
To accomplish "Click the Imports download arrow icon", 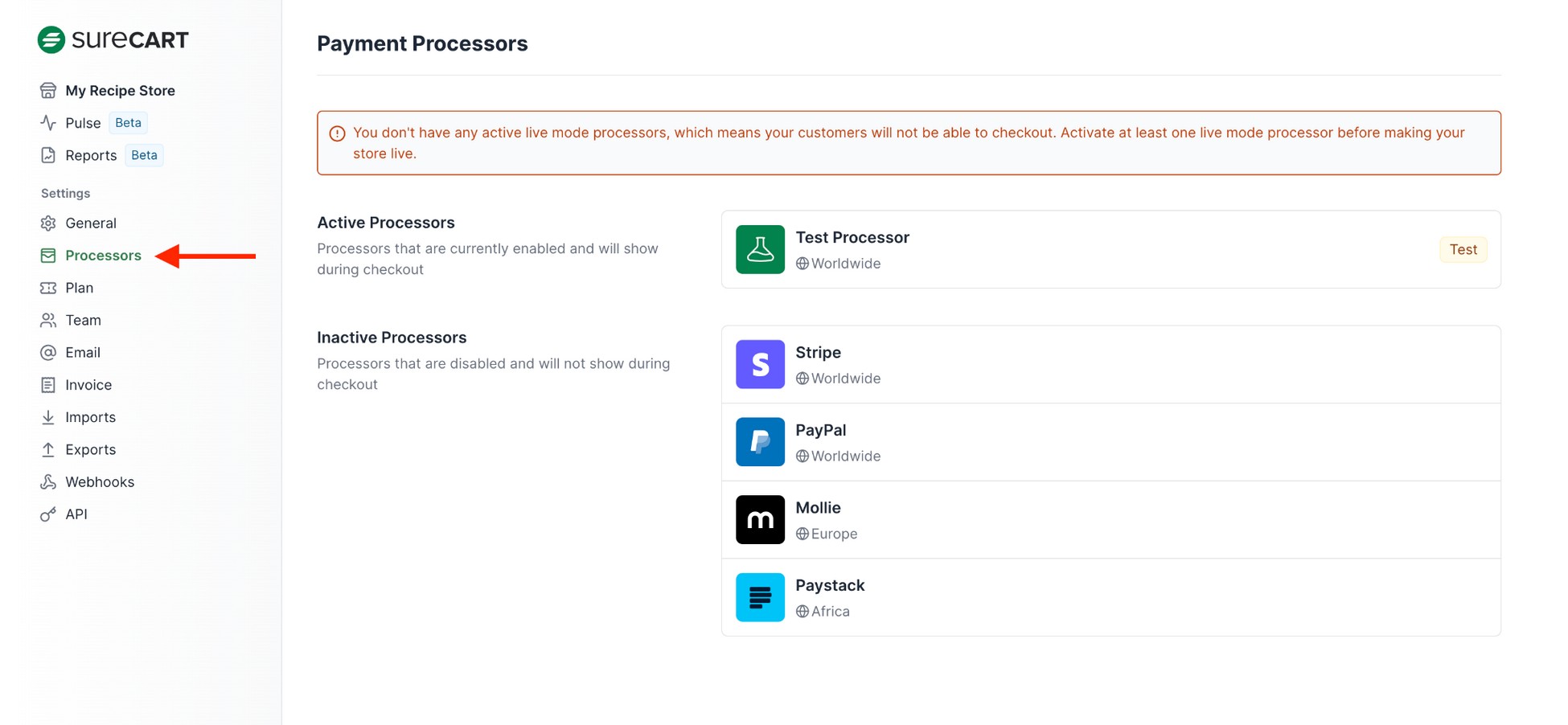I will coord(48,417).
